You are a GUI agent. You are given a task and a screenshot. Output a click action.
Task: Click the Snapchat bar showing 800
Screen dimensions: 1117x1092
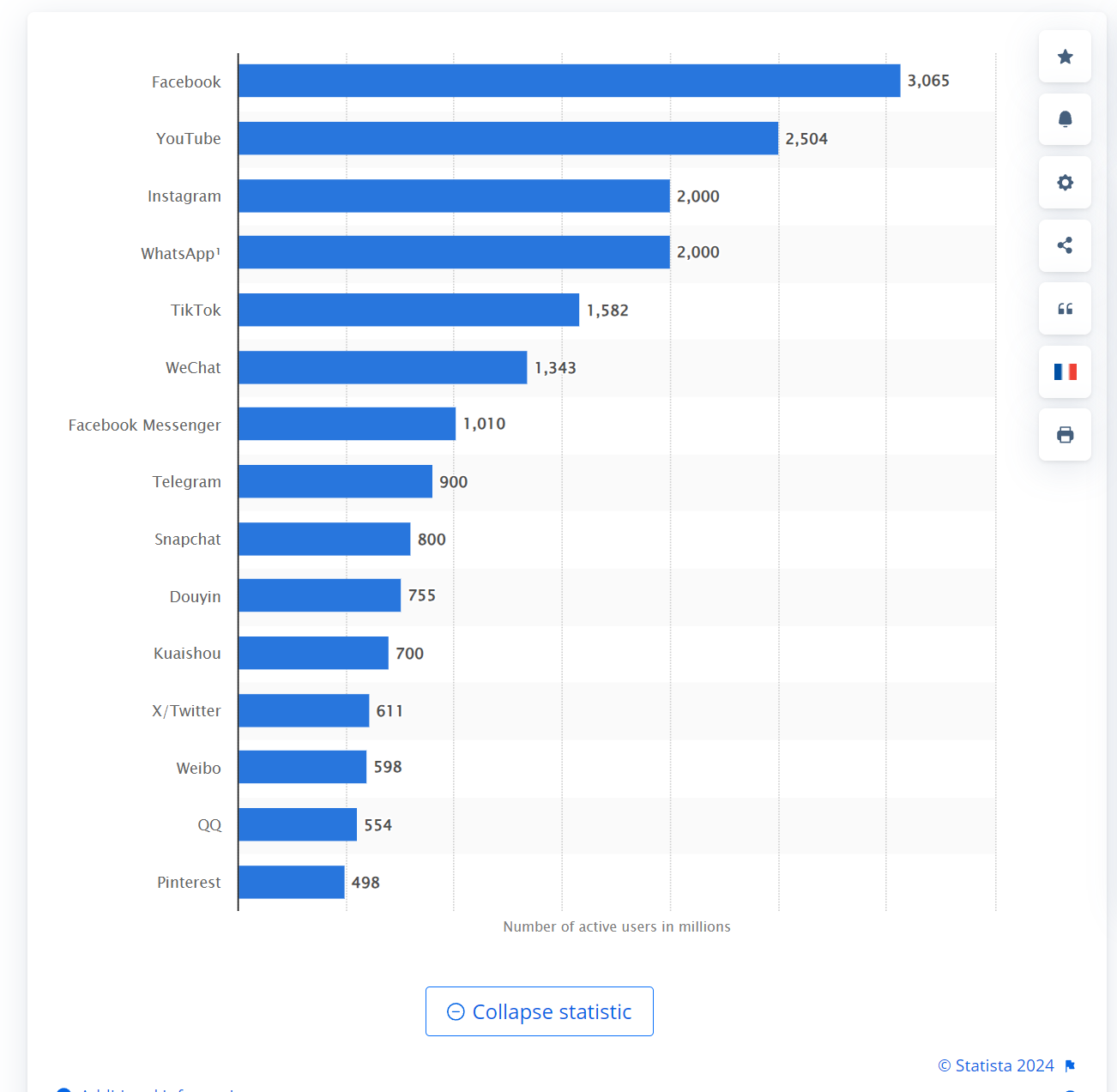[325, 539]
